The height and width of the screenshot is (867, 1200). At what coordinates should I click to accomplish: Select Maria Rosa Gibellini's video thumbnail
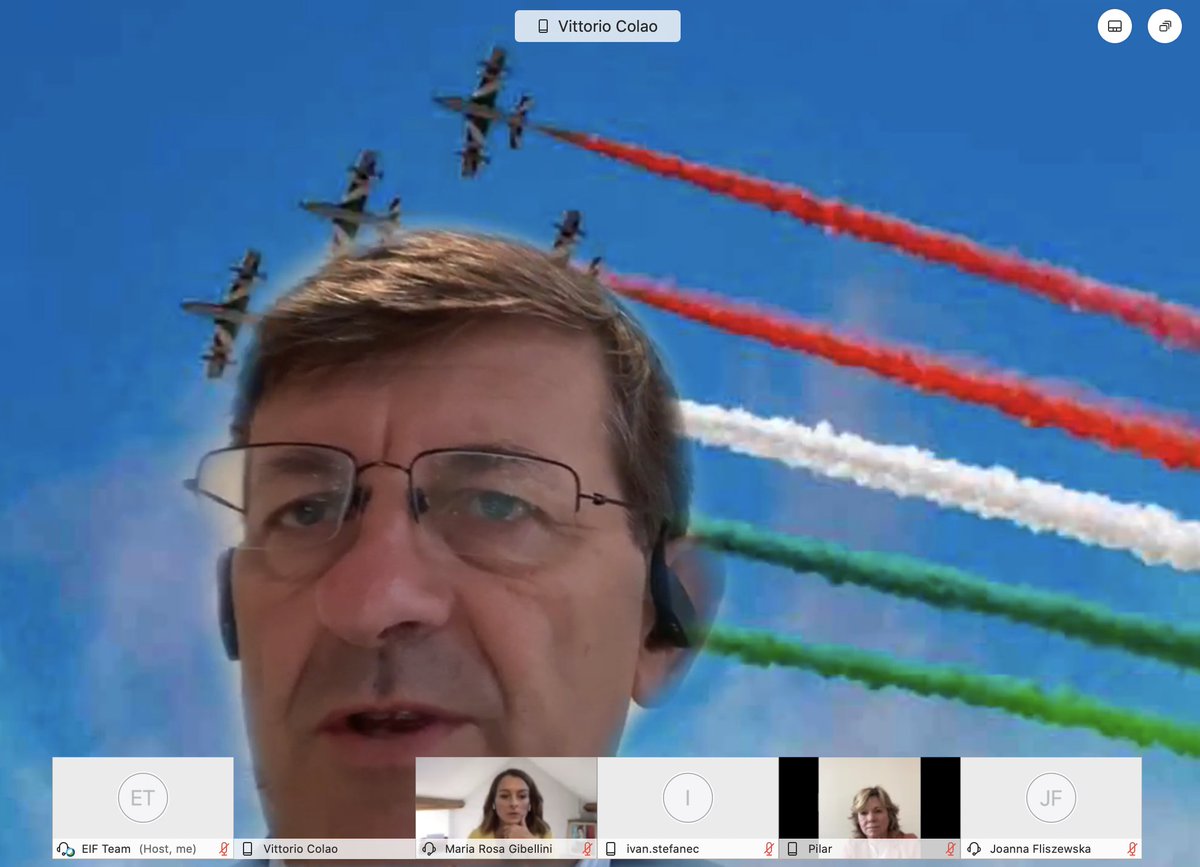tap(506, 808)
